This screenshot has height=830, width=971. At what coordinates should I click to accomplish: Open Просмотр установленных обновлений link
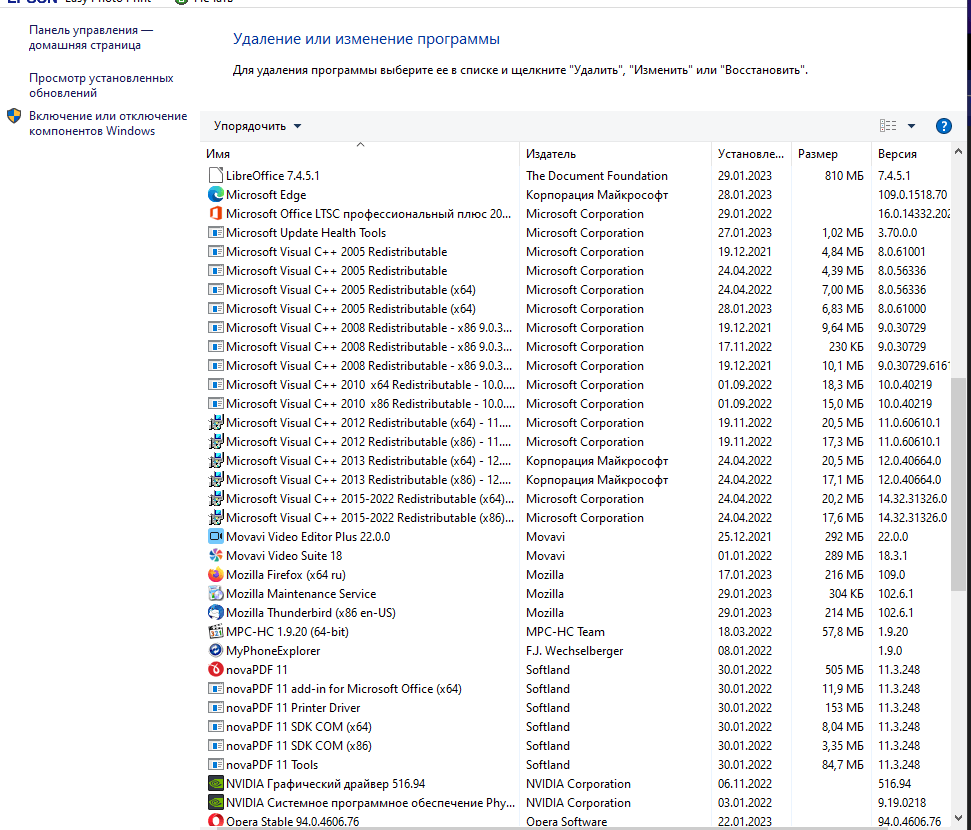point(101,85)
